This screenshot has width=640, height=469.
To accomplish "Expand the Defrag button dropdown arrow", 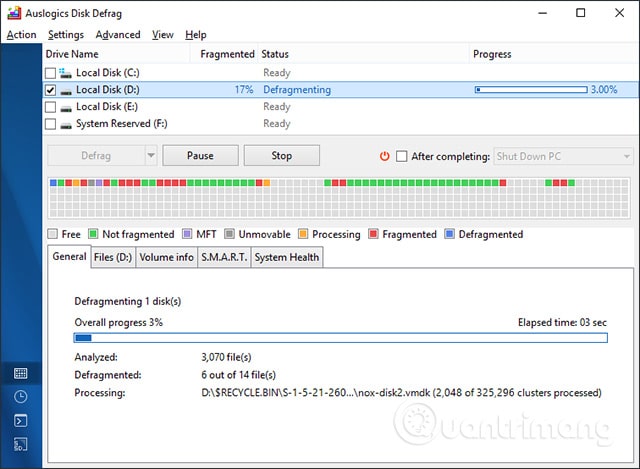I will (x=151, y=156).
